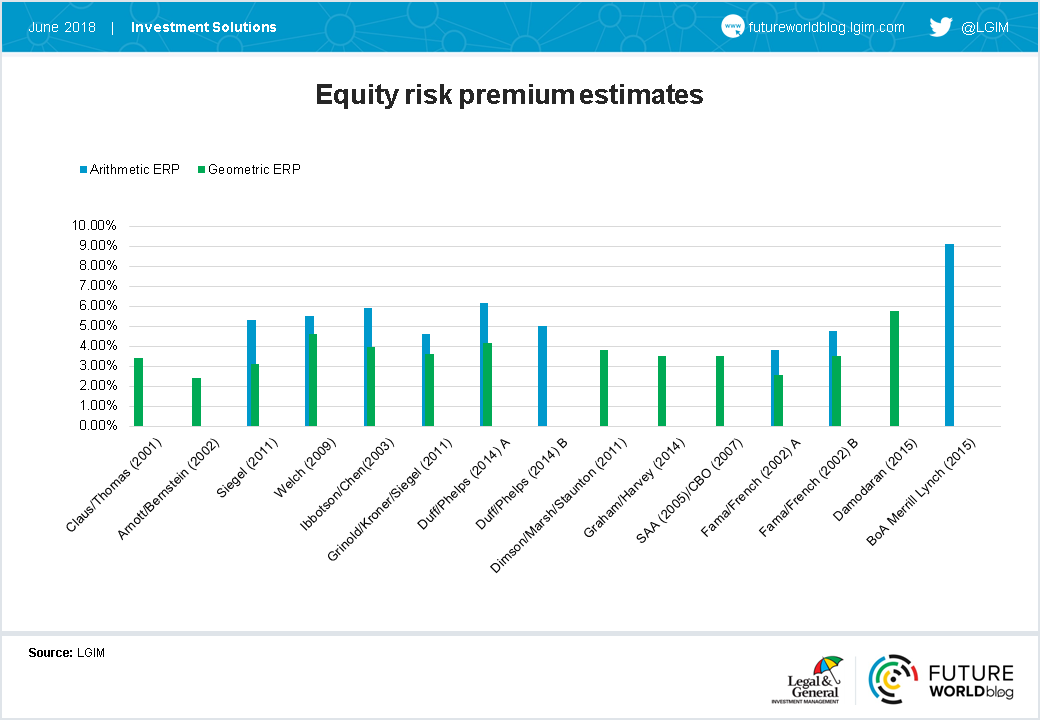This screenshot has height=720, width=1040.
Task: Select the Arithmetic ERP legend label
Action: [135, 170]
